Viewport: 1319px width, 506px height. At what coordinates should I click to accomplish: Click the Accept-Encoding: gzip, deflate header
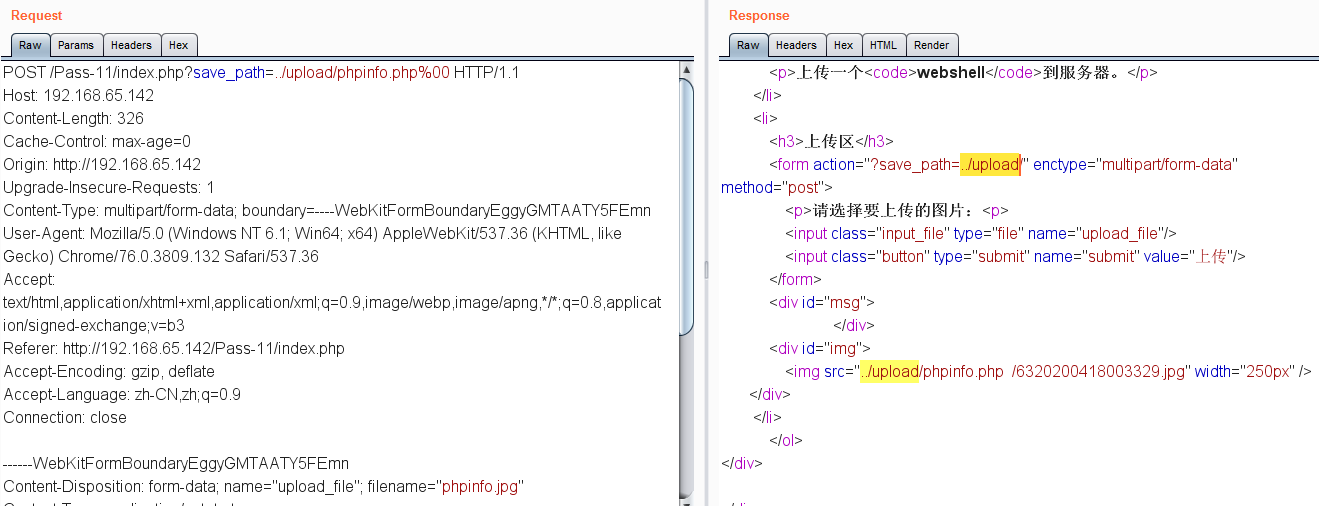[109, 372]
